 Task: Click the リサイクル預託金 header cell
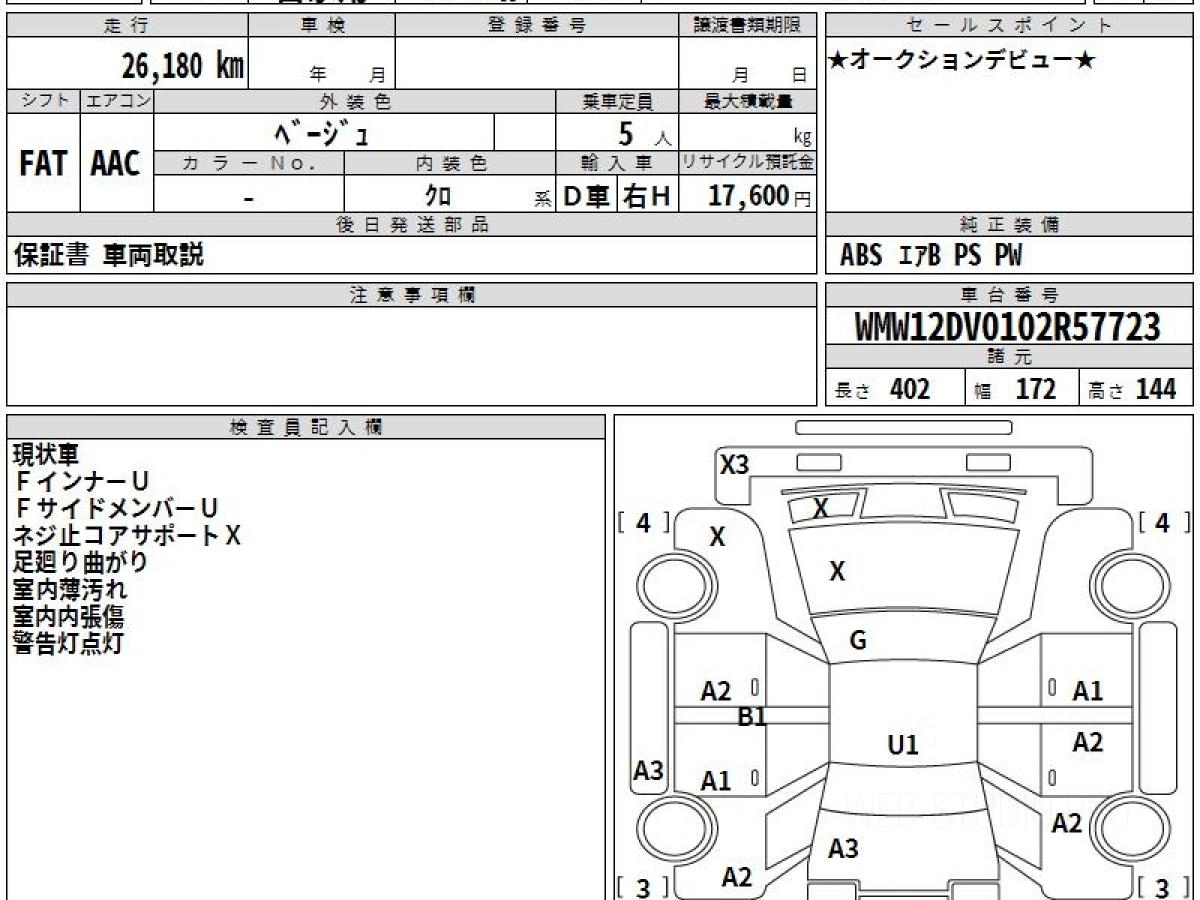click(747, 163)
